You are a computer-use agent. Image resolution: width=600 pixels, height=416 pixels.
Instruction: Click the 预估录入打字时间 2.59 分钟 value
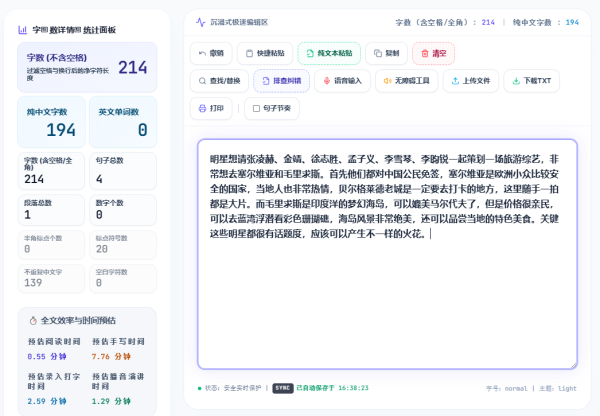click(47, 401)
